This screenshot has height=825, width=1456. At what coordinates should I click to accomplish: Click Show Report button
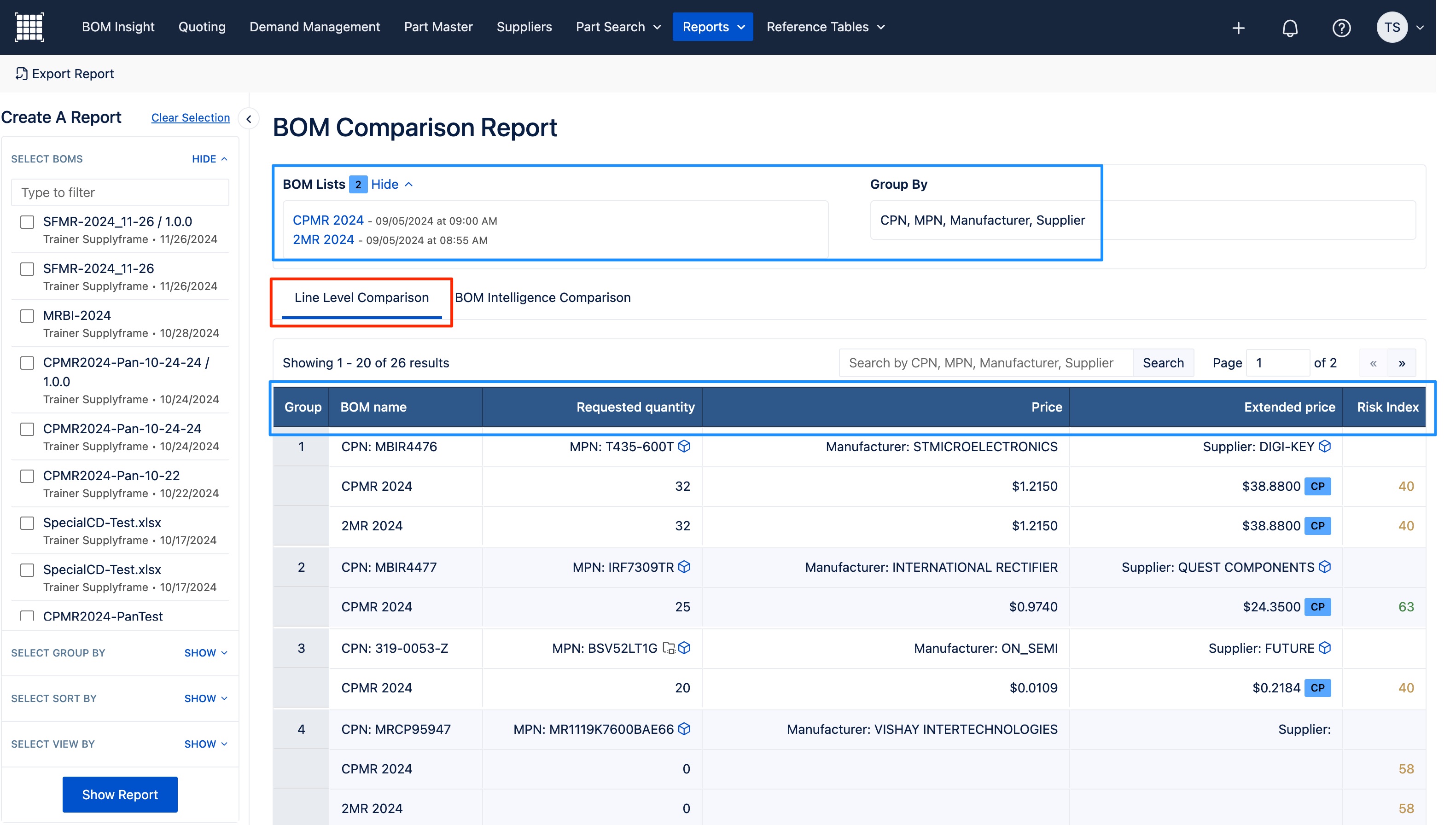pyautogui.click(x=120, y=795)
